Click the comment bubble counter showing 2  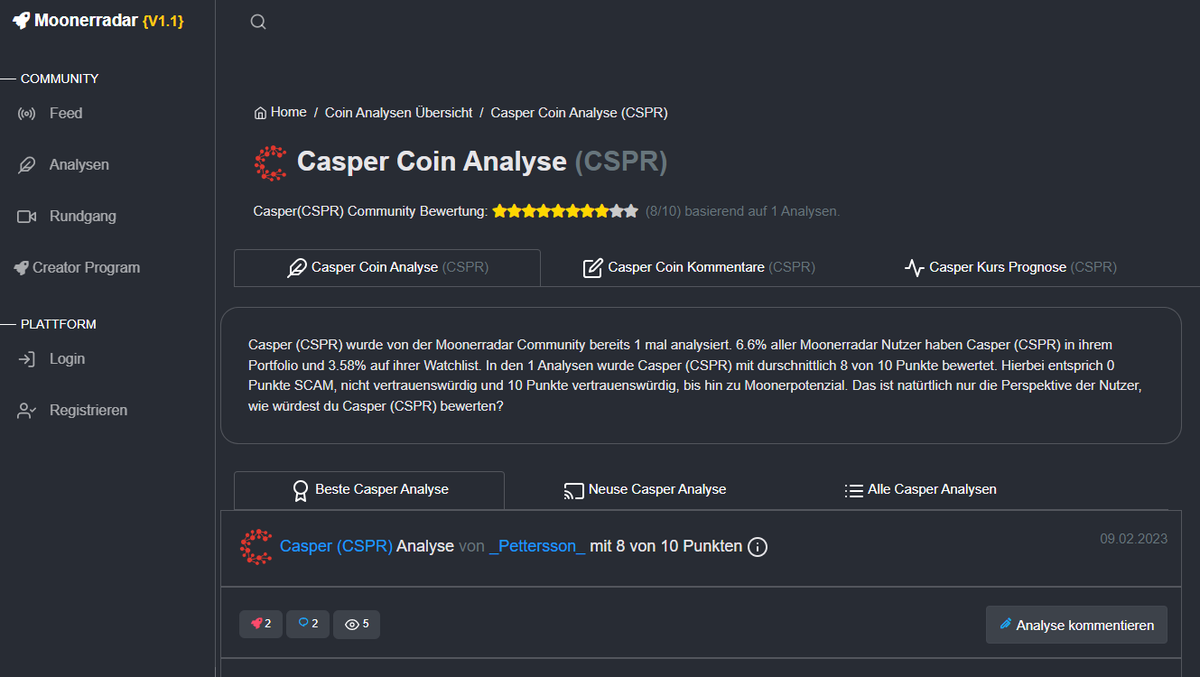(308, 624)
